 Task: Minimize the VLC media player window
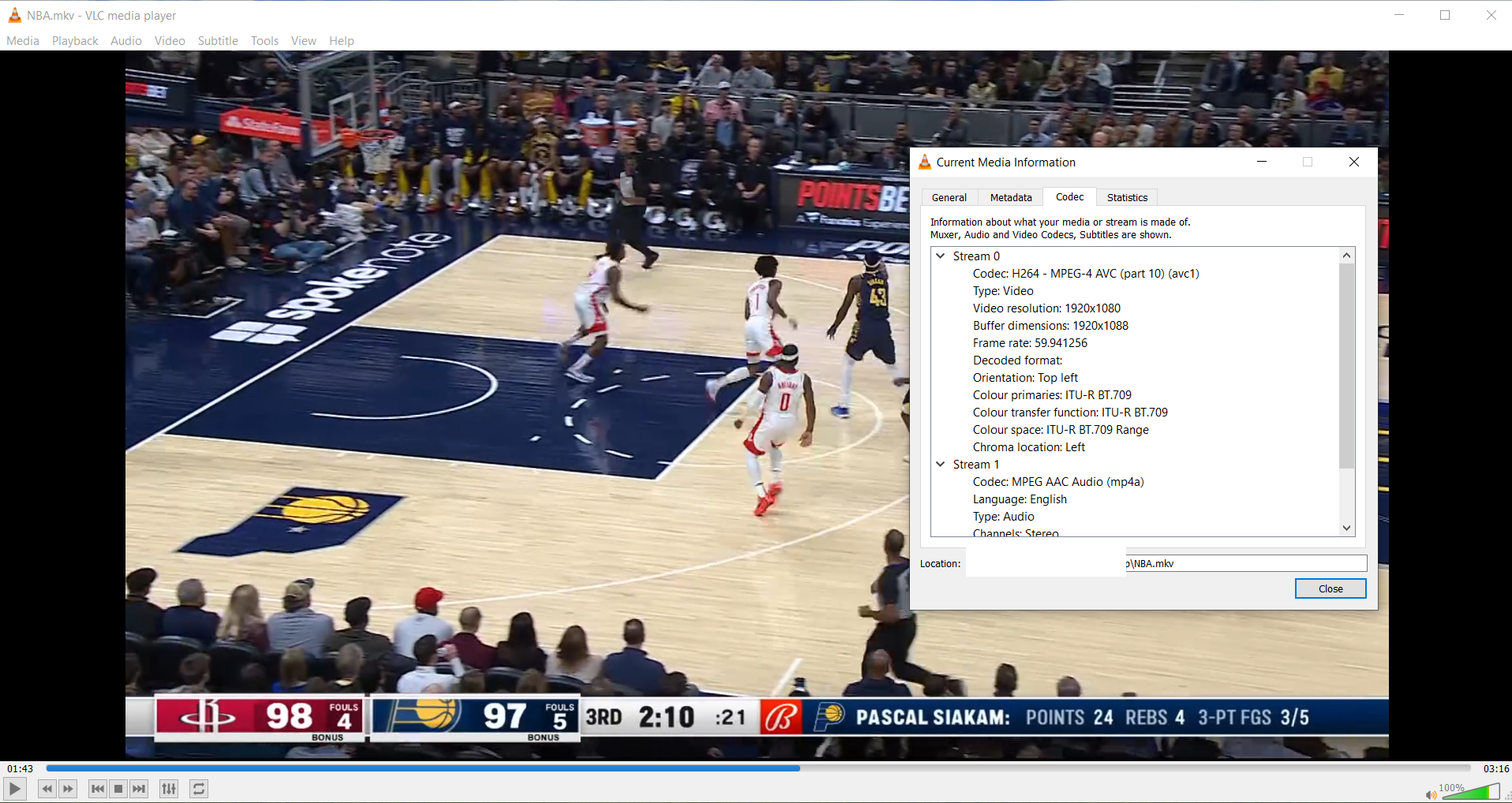click(x=1399, y=15)
